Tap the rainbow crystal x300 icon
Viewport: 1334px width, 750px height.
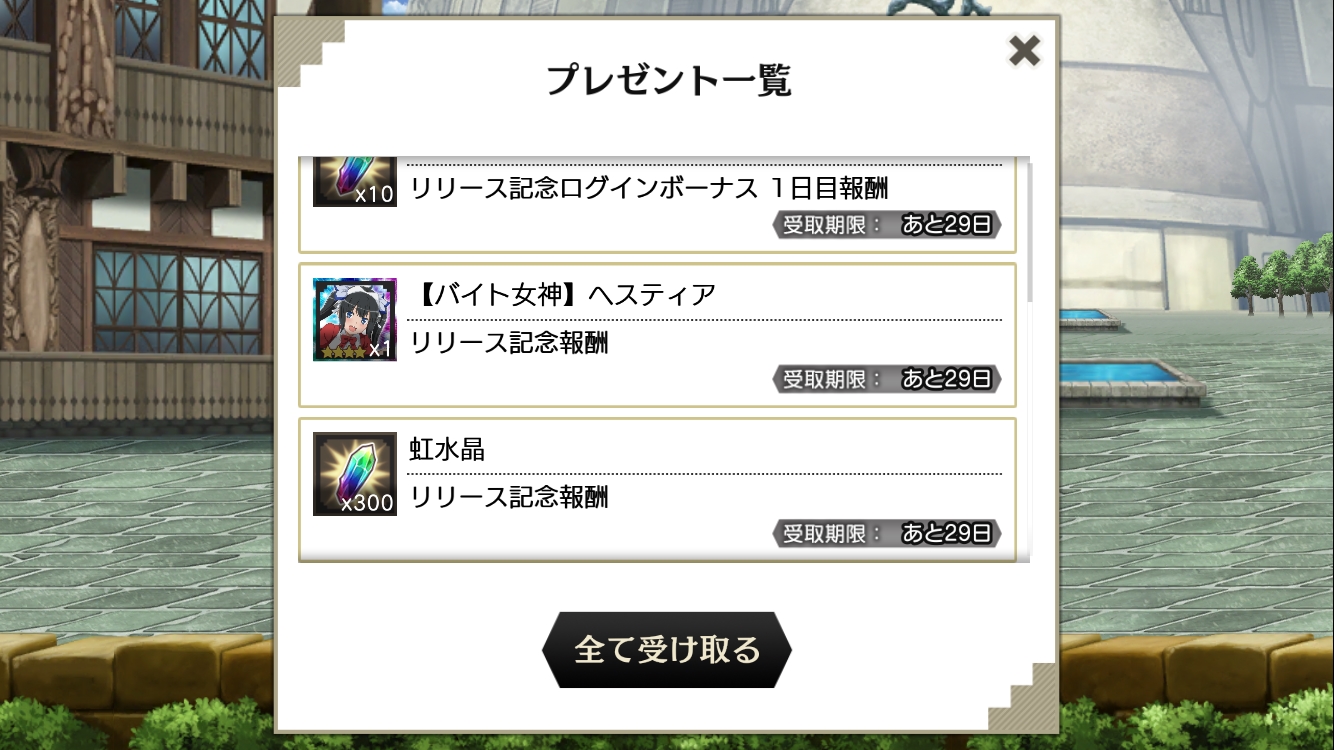click(355, 474)
